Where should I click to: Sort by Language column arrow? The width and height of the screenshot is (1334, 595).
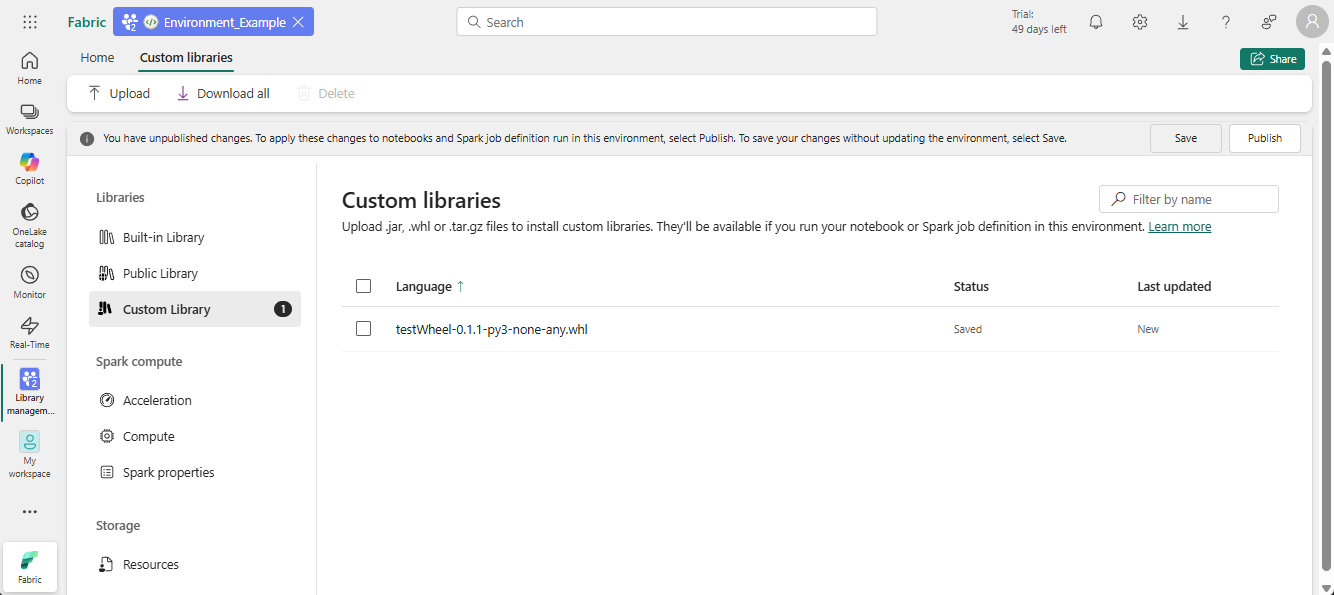(460, 286)
